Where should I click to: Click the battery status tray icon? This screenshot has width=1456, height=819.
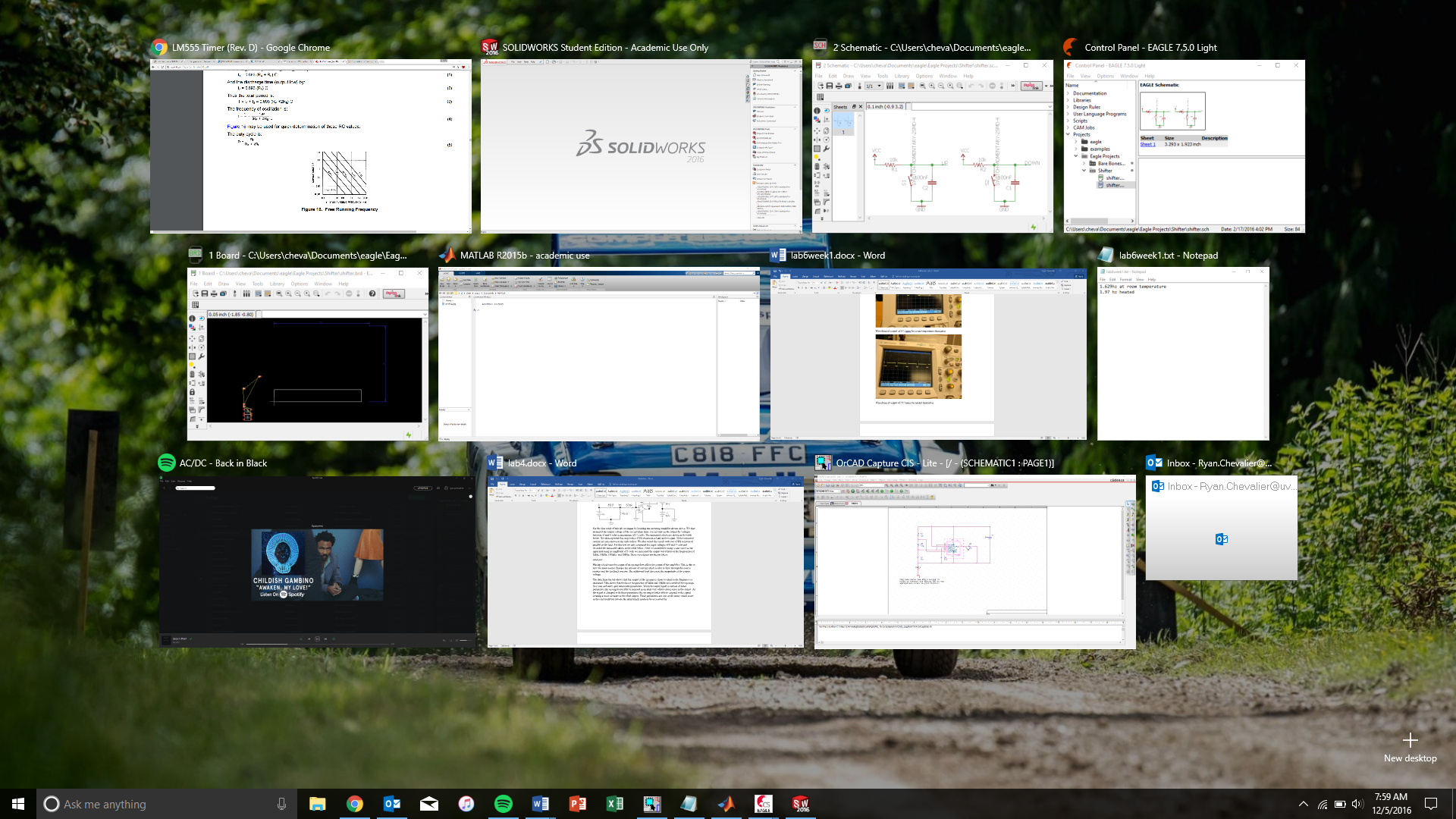[x=1340, y=804]
